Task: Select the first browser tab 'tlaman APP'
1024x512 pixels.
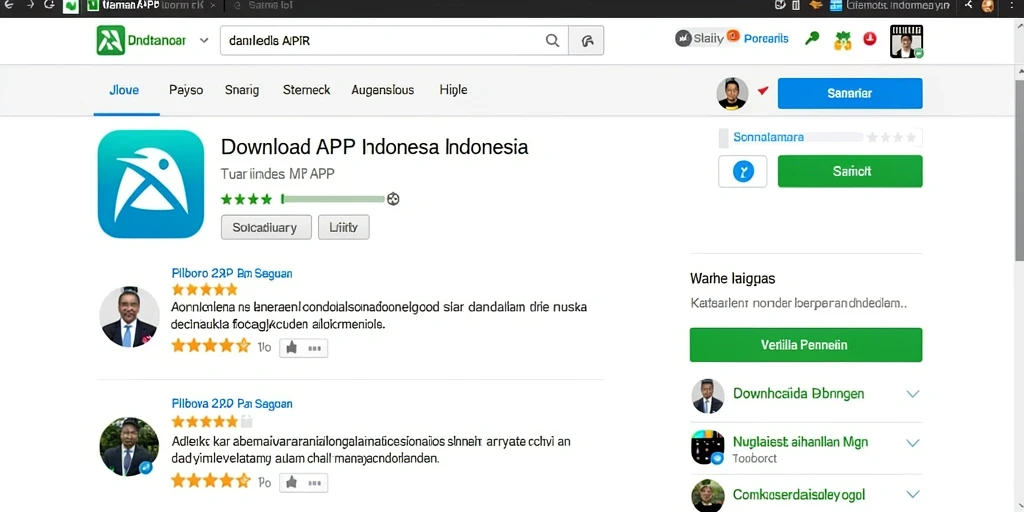Action: (152, 5)
